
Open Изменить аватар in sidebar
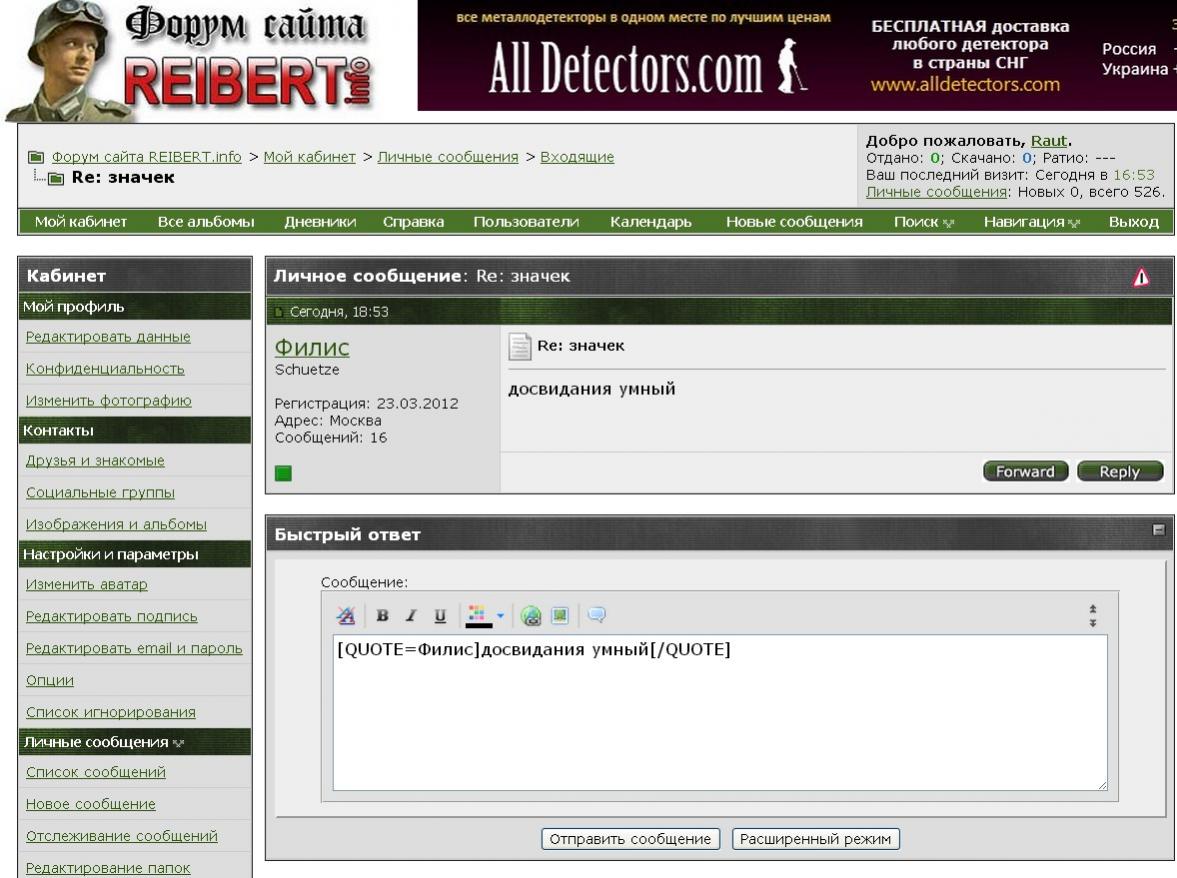tap(87, 585)
